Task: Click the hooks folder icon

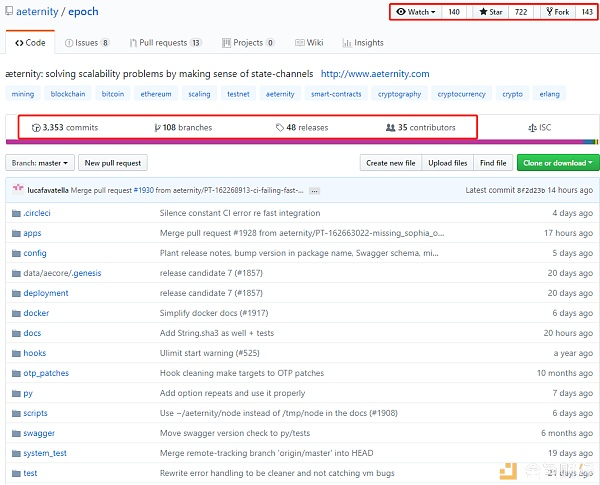Action: pos(16,353)
